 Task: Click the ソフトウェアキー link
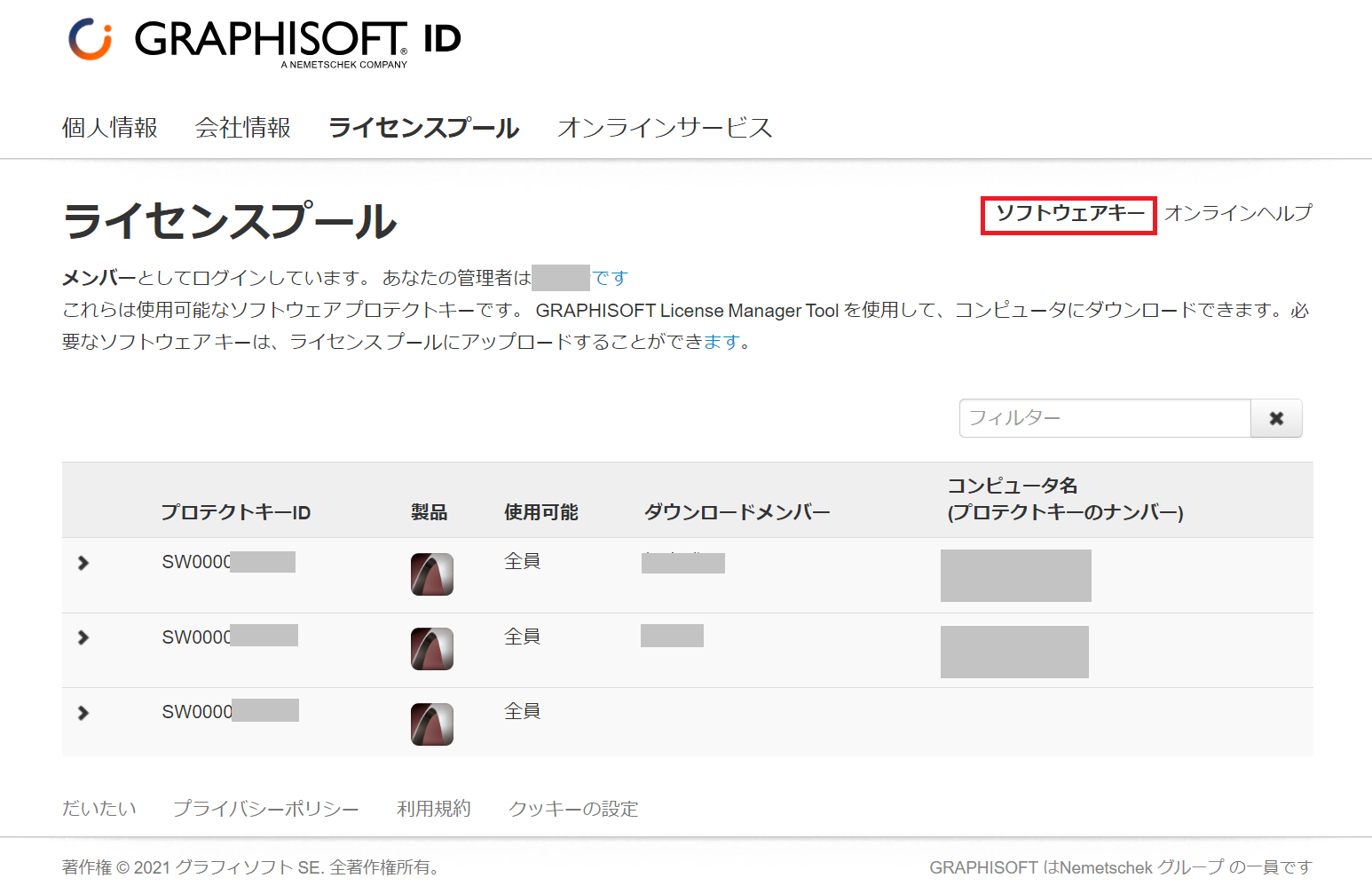[x=1069, y=213]
